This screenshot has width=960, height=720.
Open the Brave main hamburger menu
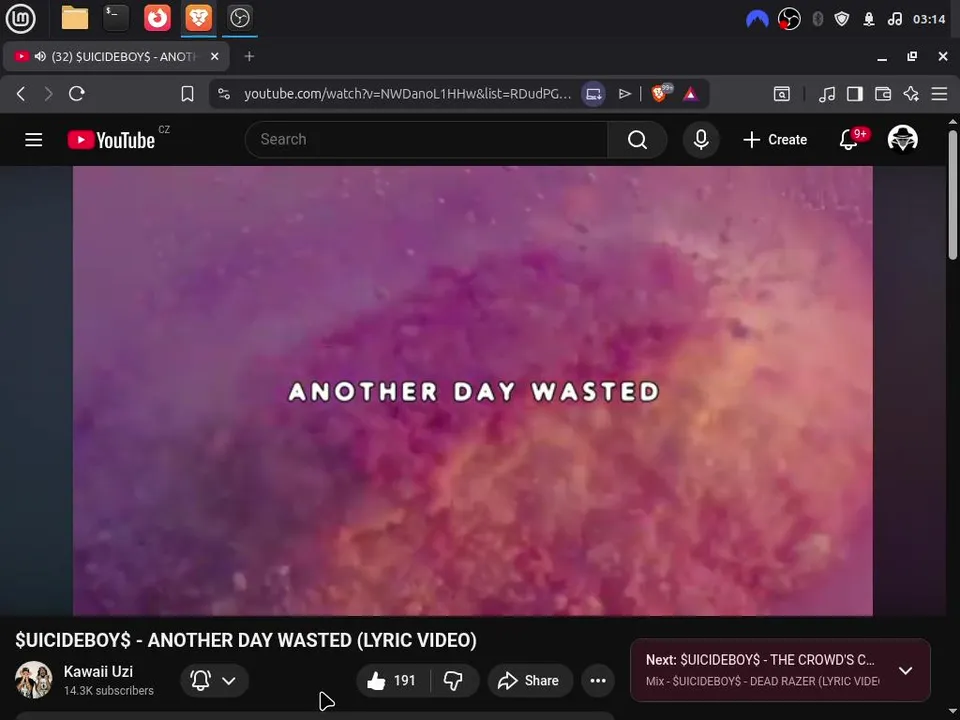(x=939, y=94)
